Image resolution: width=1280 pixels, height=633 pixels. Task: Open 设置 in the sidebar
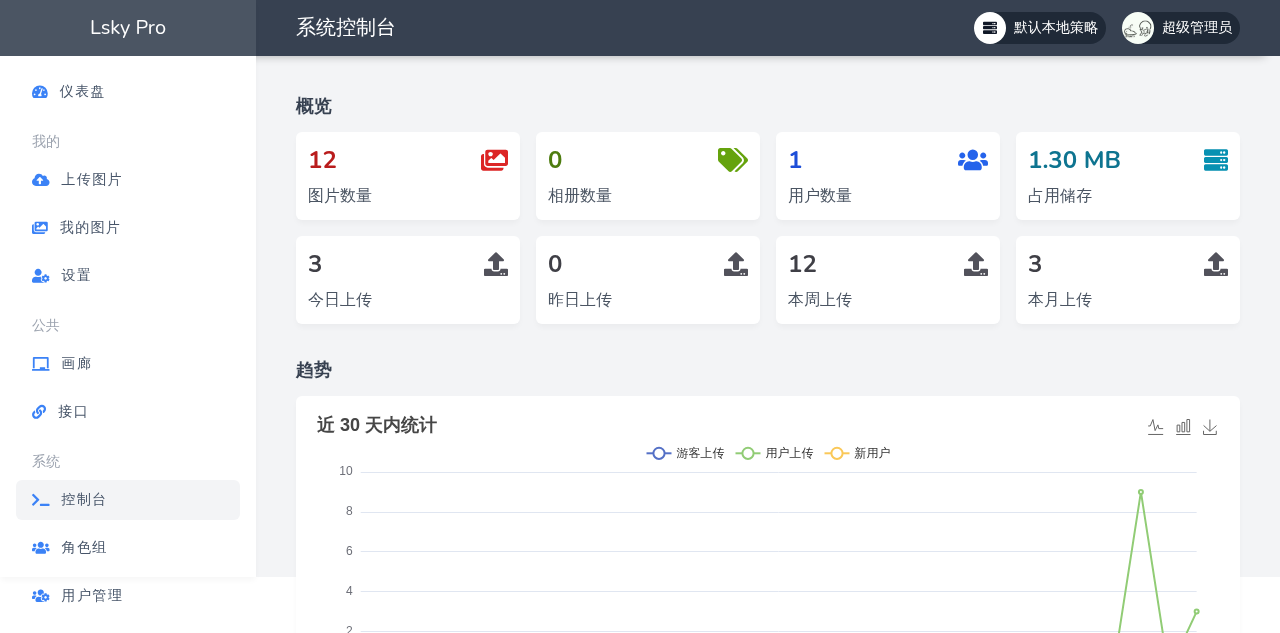(x=128, y=276)
